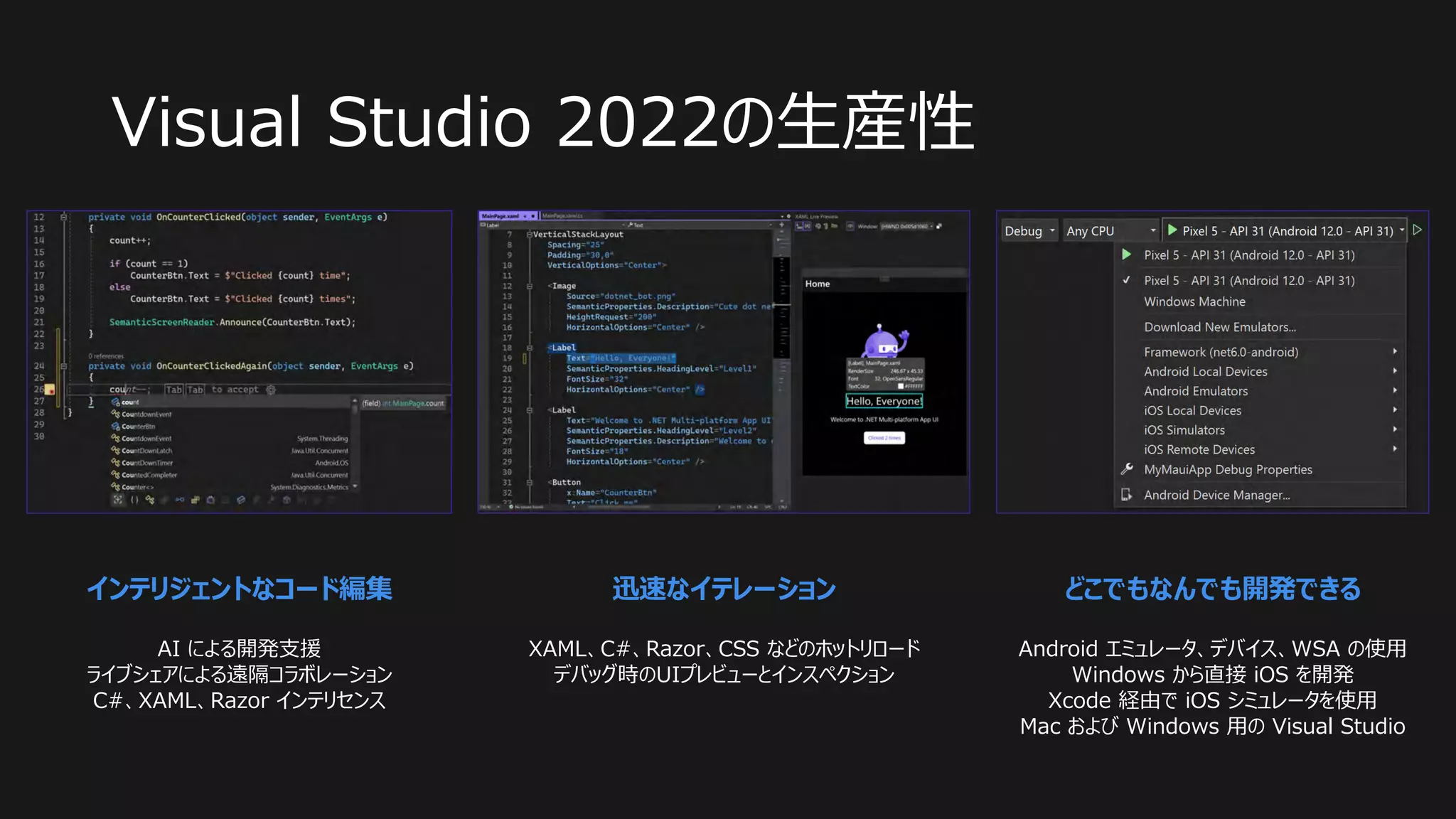Select the CountDownLatch IntelliSense suggestion
1456x819 pixels.
point(232,450)
